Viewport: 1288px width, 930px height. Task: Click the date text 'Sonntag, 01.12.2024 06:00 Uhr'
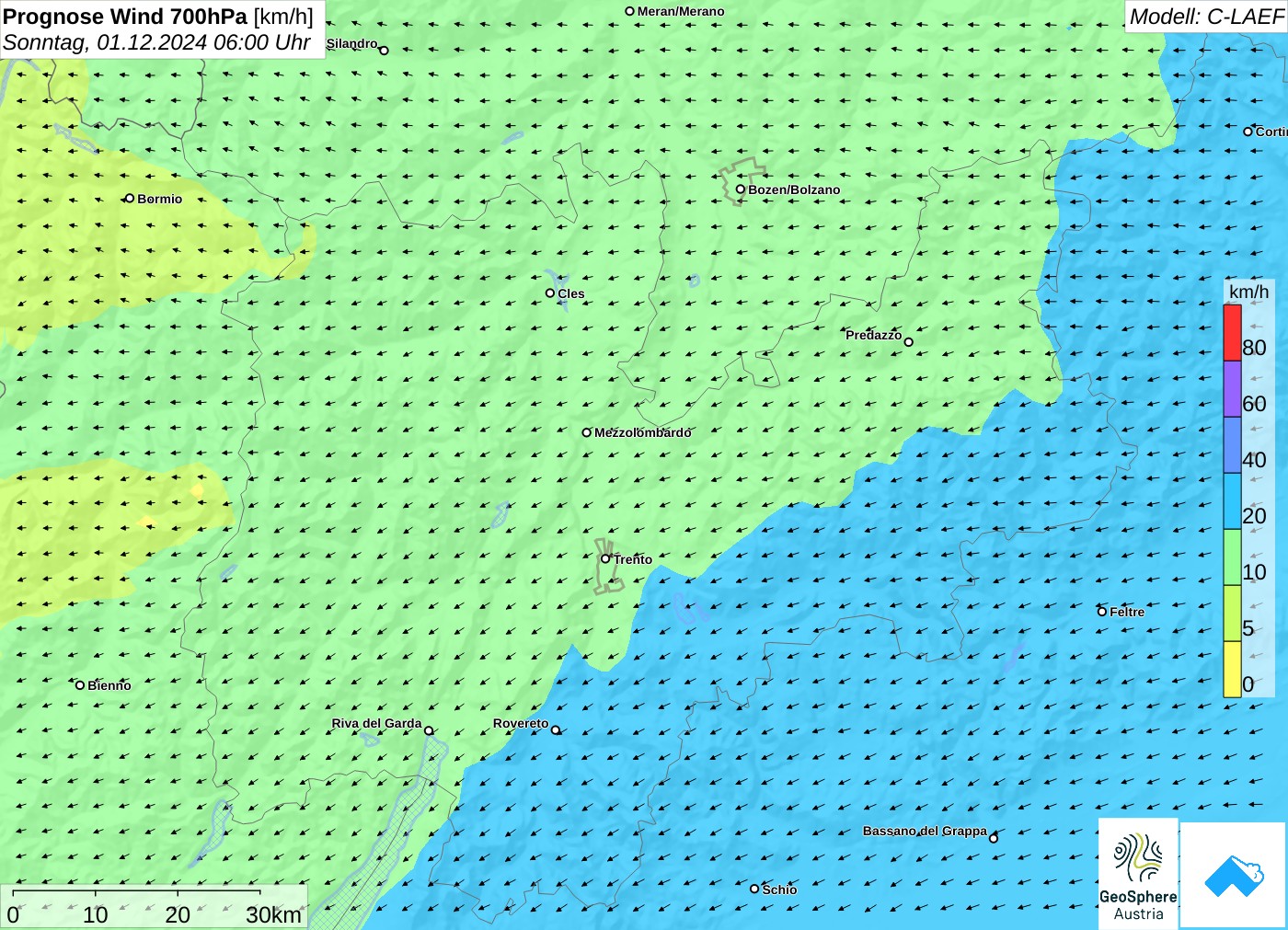[156, 42]
